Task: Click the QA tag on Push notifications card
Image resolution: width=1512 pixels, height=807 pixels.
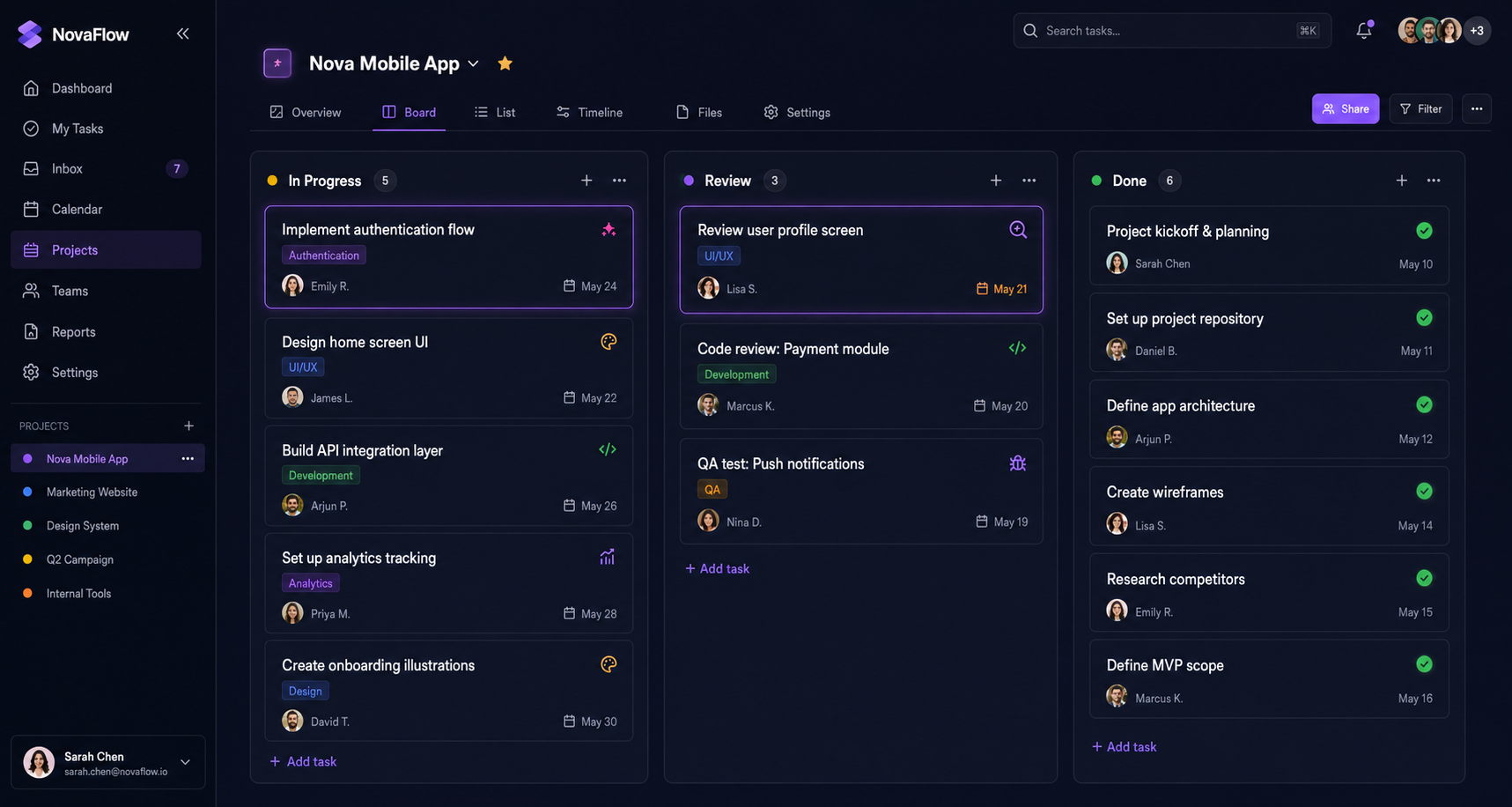Action: [x=712, y=489]
